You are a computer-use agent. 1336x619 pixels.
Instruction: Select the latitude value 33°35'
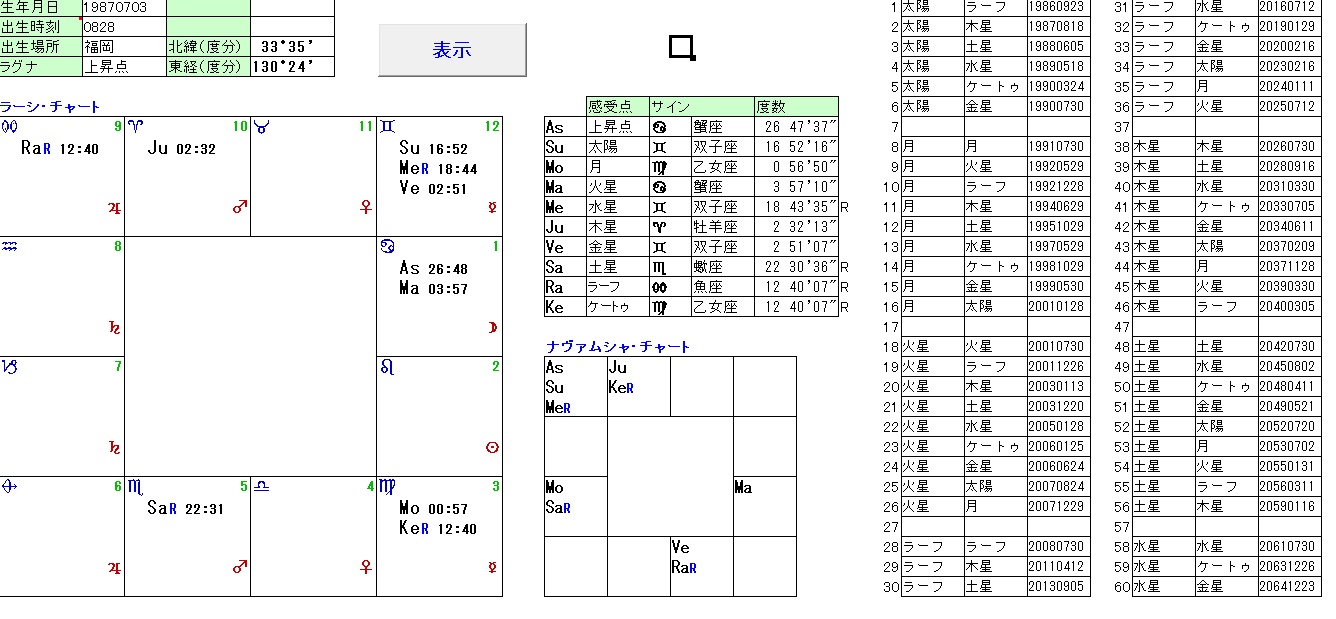tap(291, 47)
